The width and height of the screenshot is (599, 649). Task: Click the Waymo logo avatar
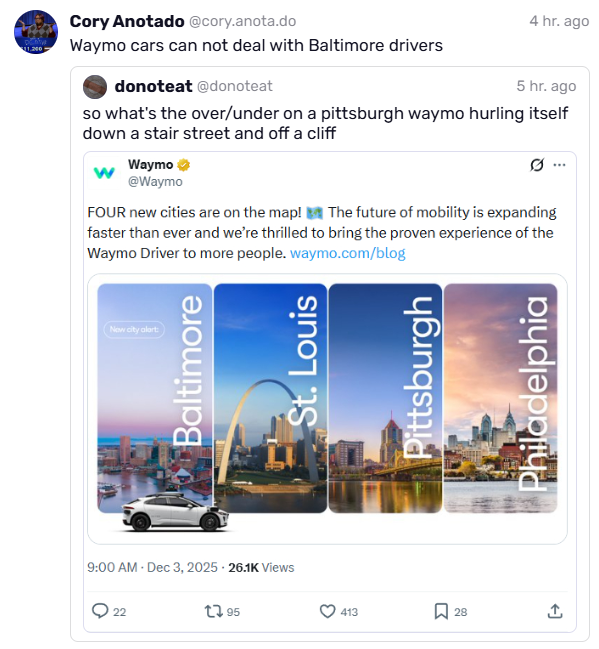point(104,173)
